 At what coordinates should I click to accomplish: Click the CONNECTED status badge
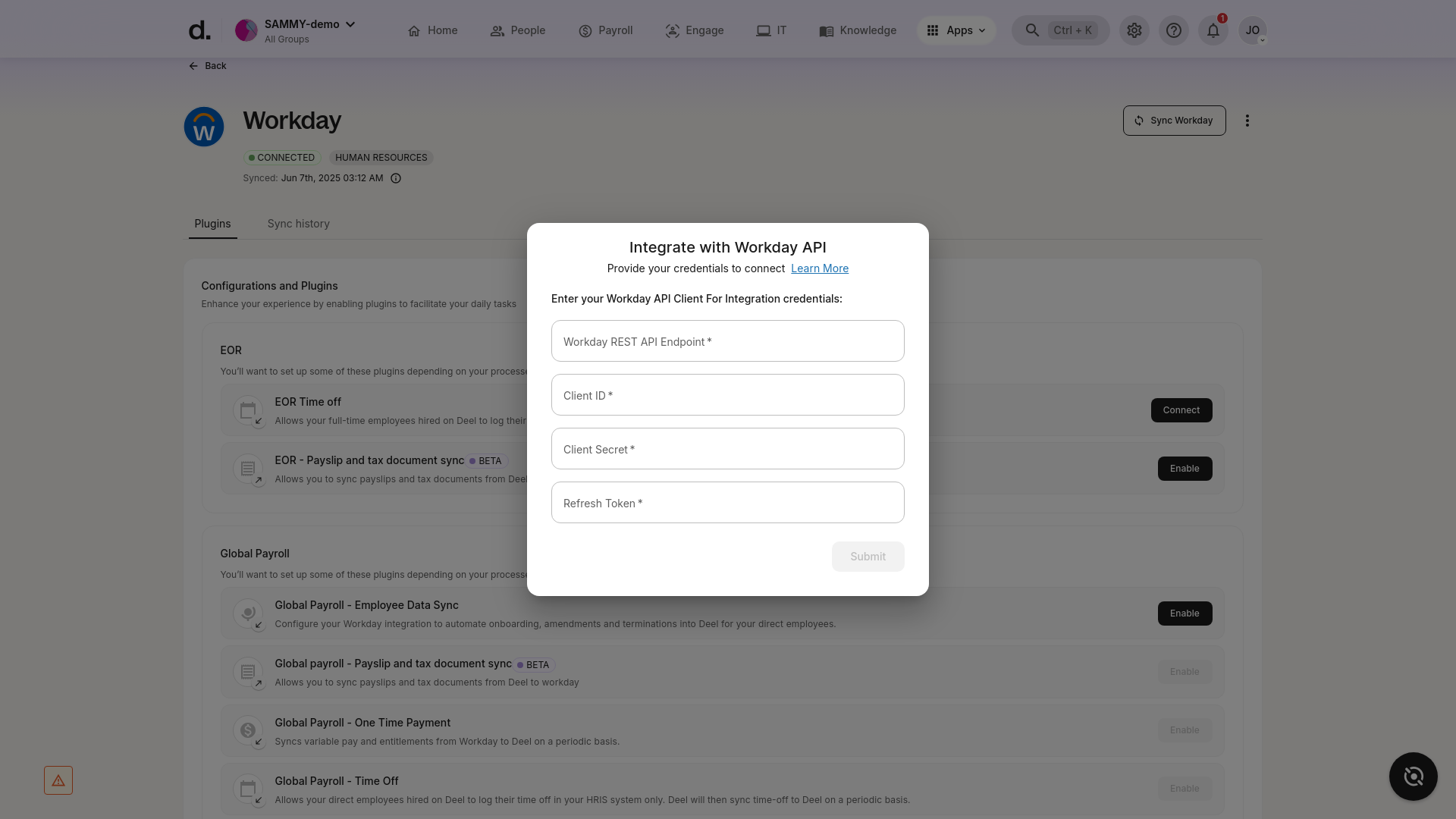point(282,158)
